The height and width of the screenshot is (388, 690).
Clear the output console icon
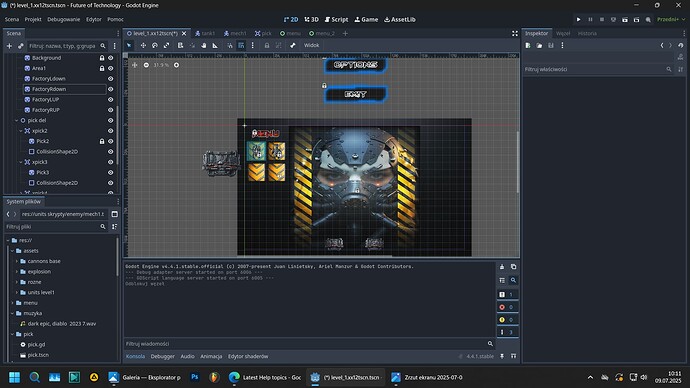(x=502, y=267)
